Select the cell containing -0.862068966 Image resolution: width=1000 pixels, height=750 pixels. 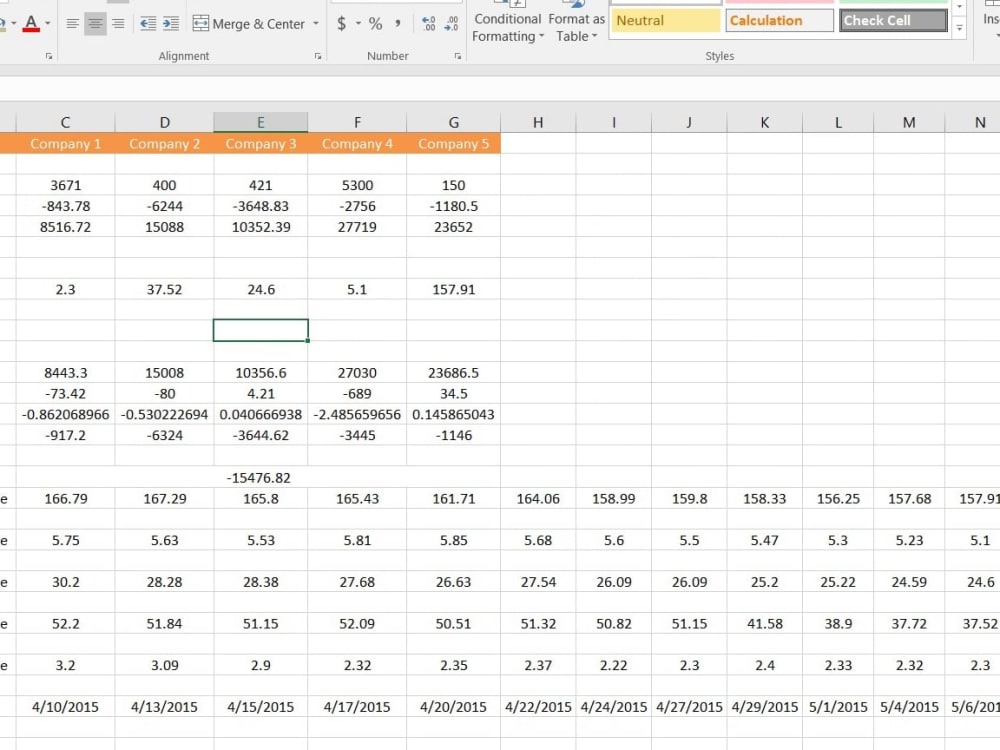pyautogui.click(x=66, y=415)
